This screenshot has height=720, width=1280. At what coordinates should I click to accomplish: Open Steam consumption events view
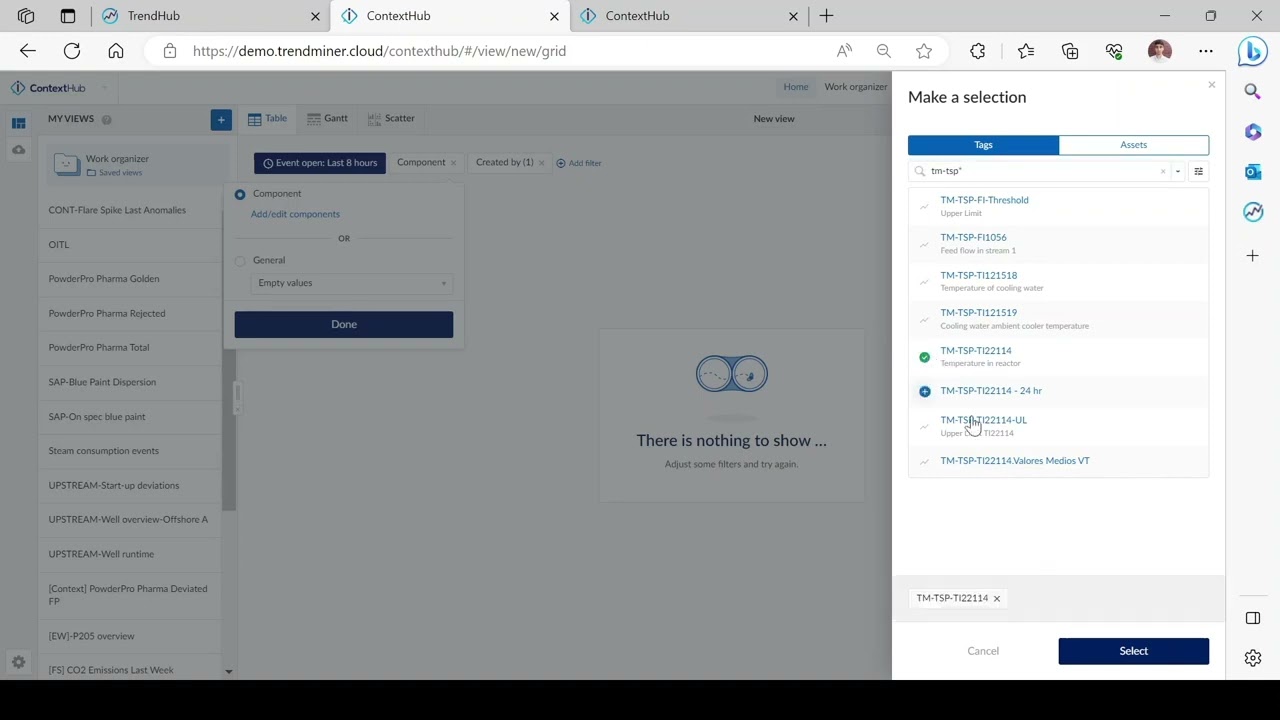tap(104, 451)
